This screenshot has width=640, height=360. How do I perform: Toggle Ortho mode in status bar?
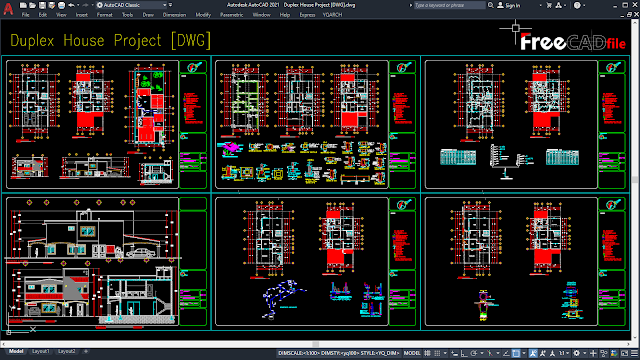point(464,353)
